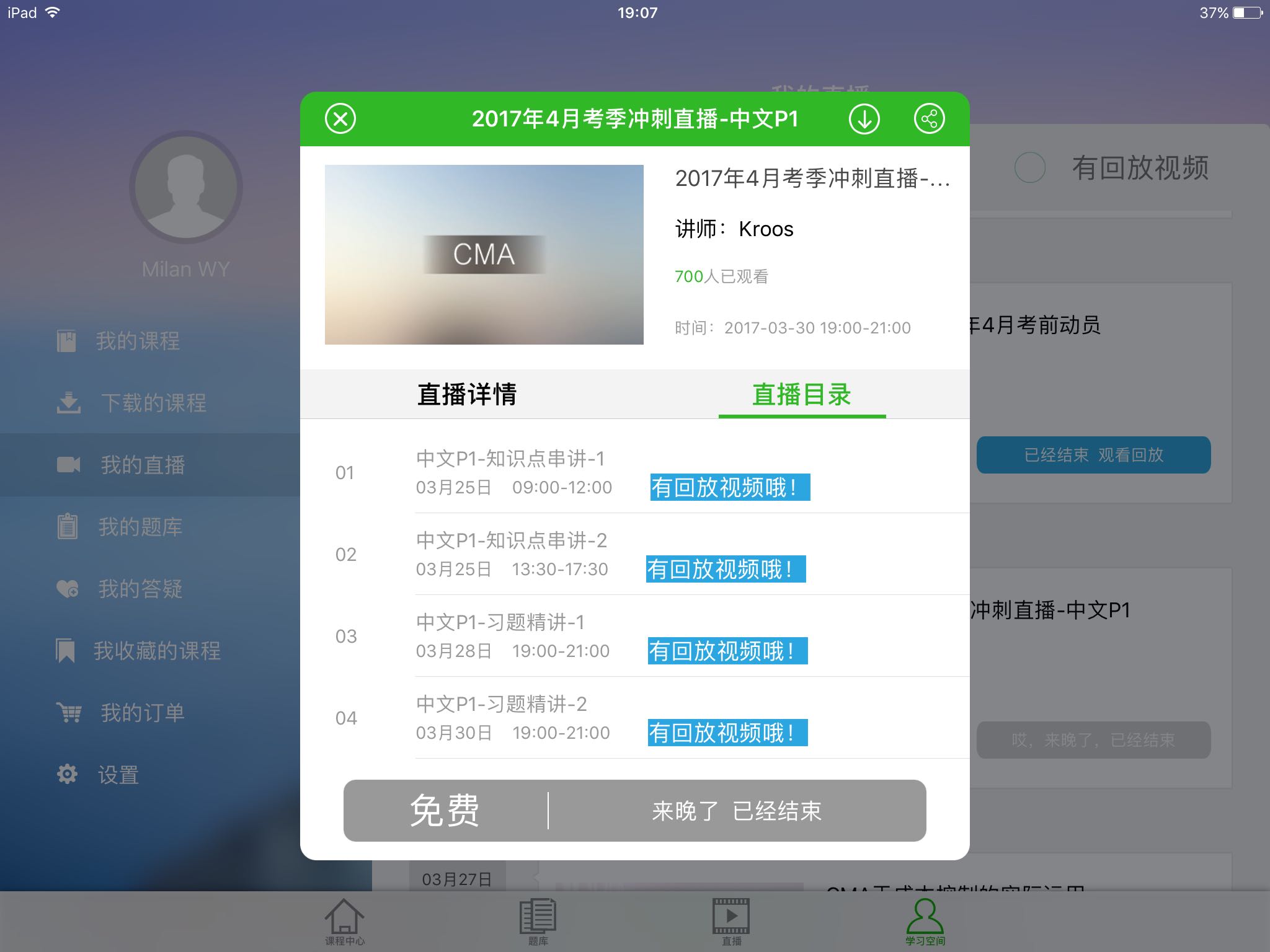Tap the download arrow icon in header

[x=864, y=119]
